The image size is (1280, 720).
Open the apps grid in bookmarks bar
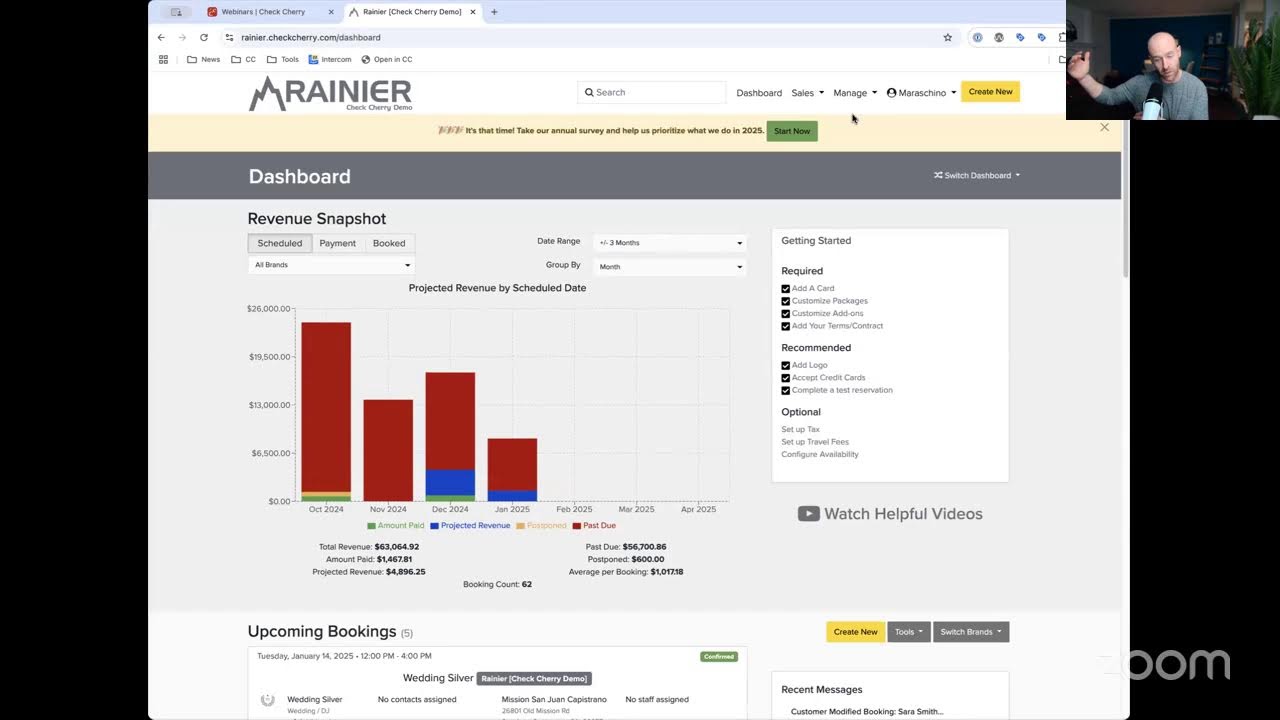pos(163,59)
